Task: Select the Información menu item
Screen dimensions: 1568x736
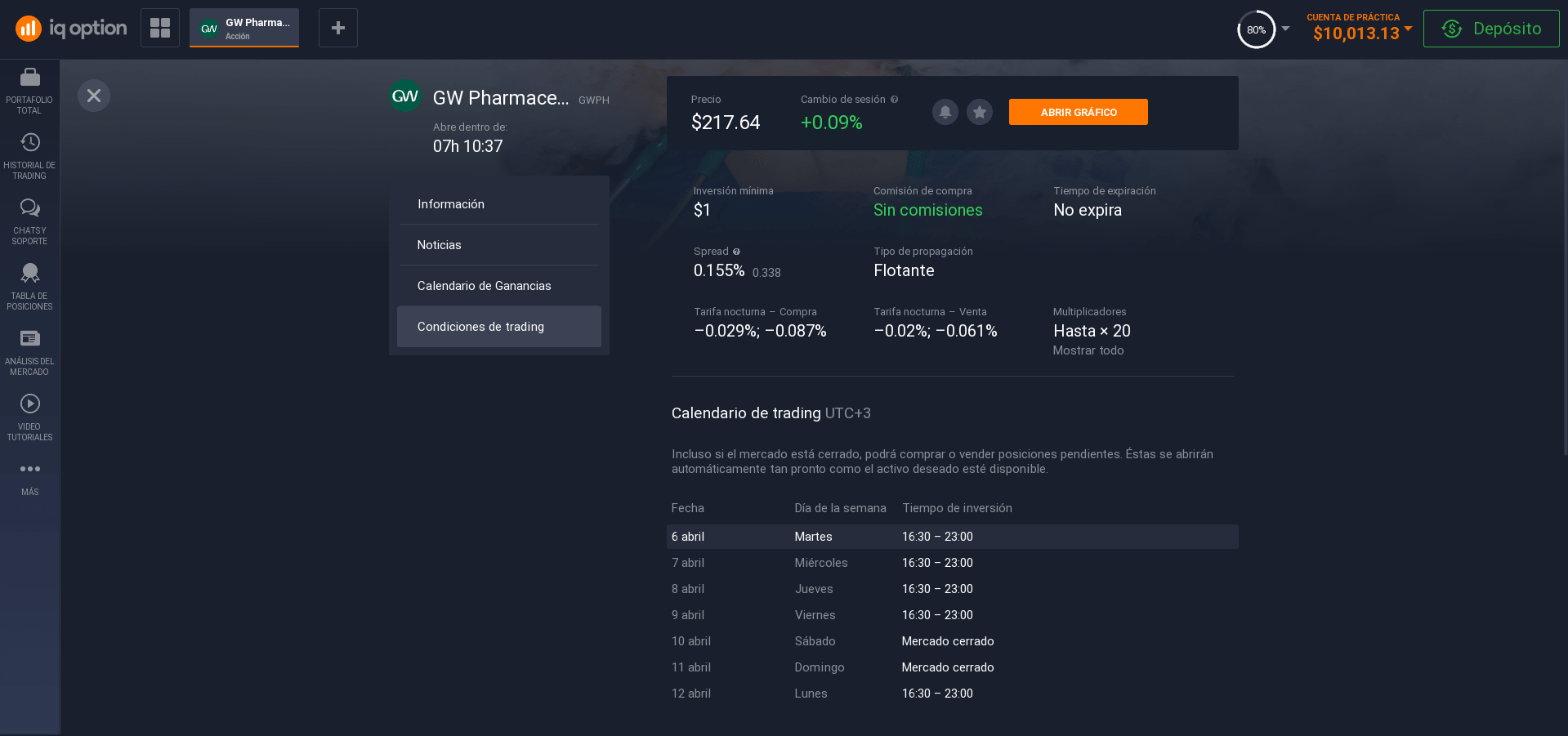Action: click(450, 204)
